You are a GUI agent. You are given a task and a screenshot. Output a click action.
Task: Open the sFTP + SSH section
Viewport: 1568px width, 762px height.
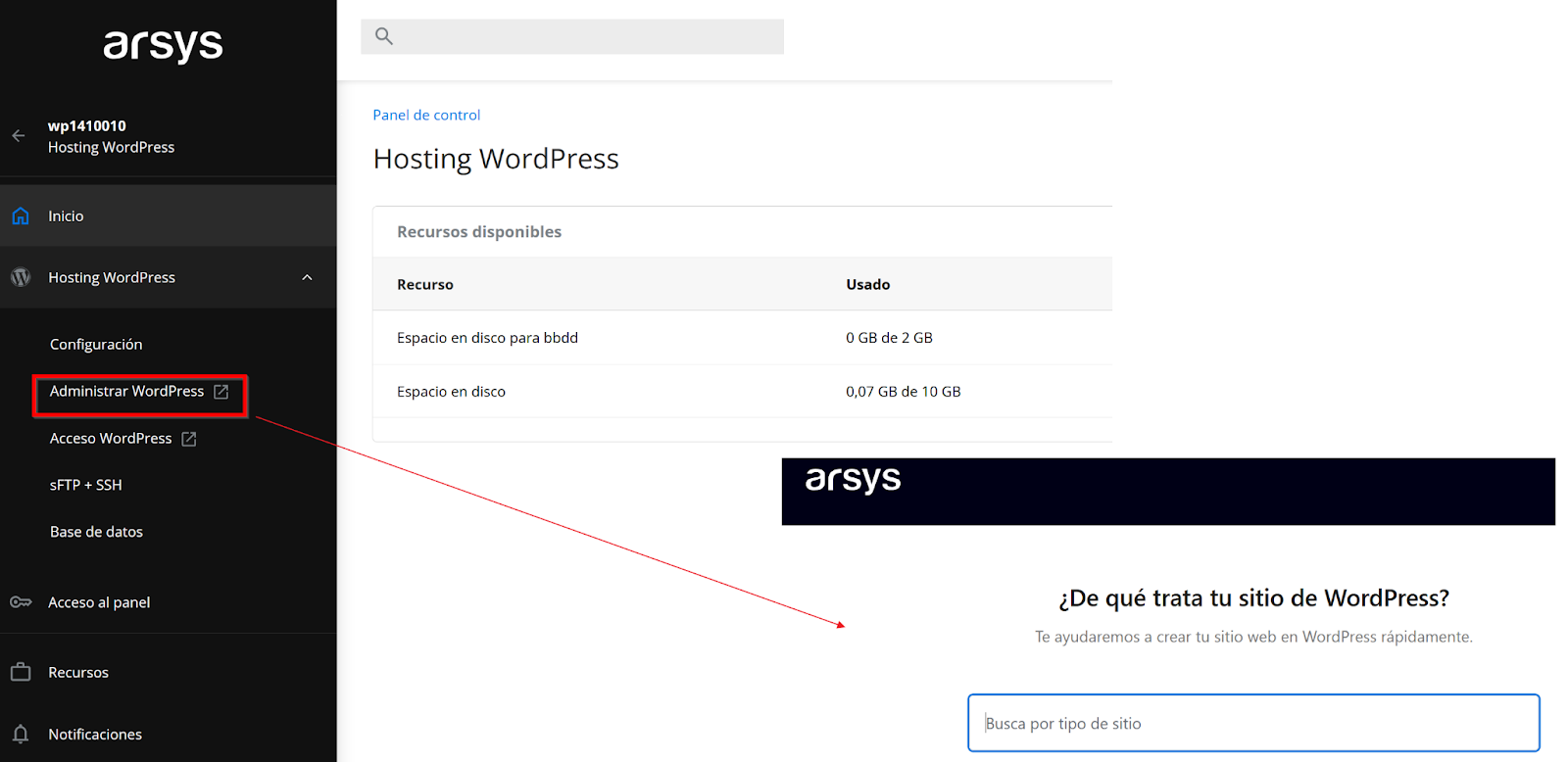click(86, 485)
